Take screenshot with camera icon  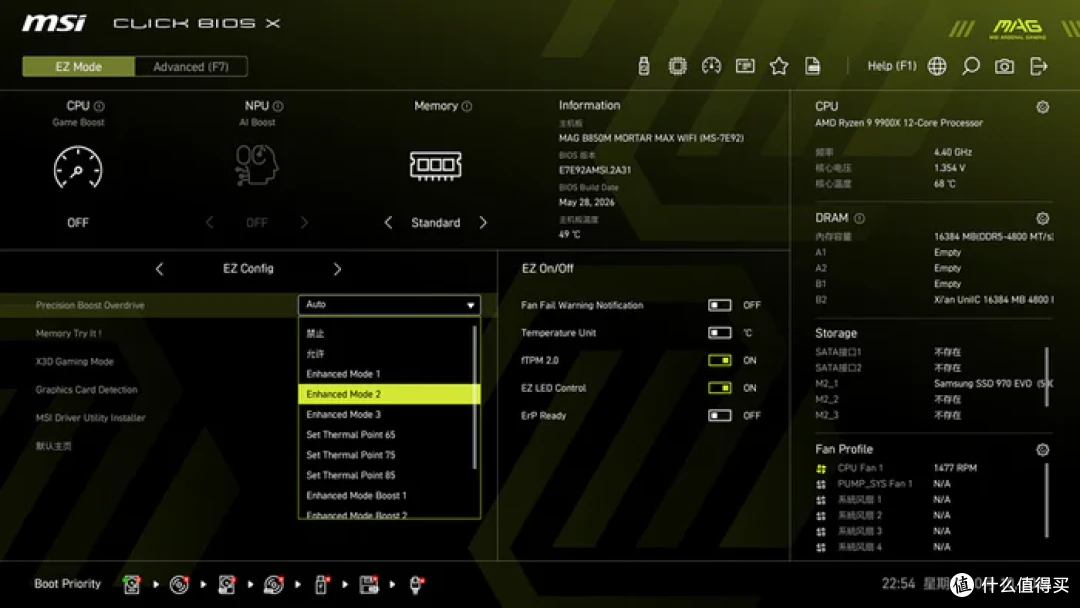pos(1004,66)
